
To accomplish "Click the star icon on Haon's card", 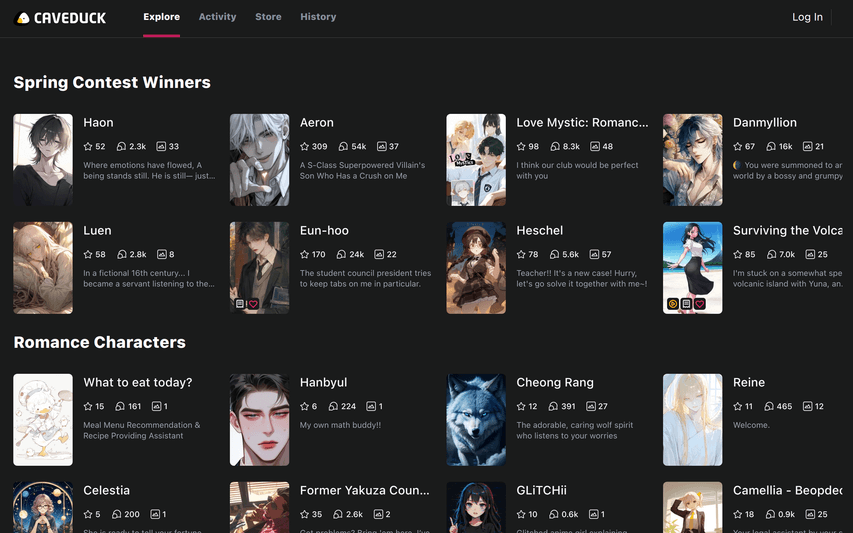I will pyautogui.click(x=88, y=147).
